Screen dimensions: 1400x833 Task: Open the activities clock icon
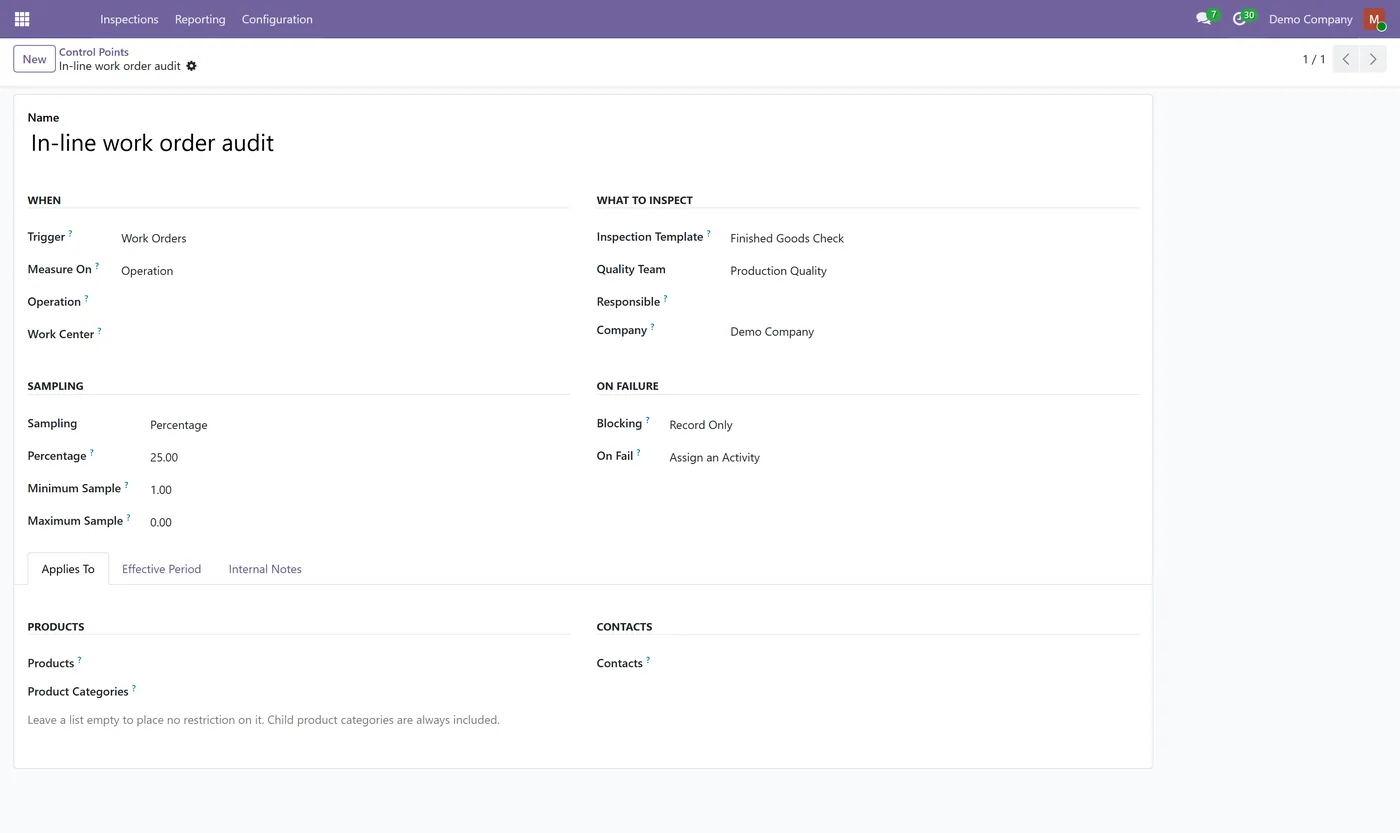click(x=1240, y=19)
